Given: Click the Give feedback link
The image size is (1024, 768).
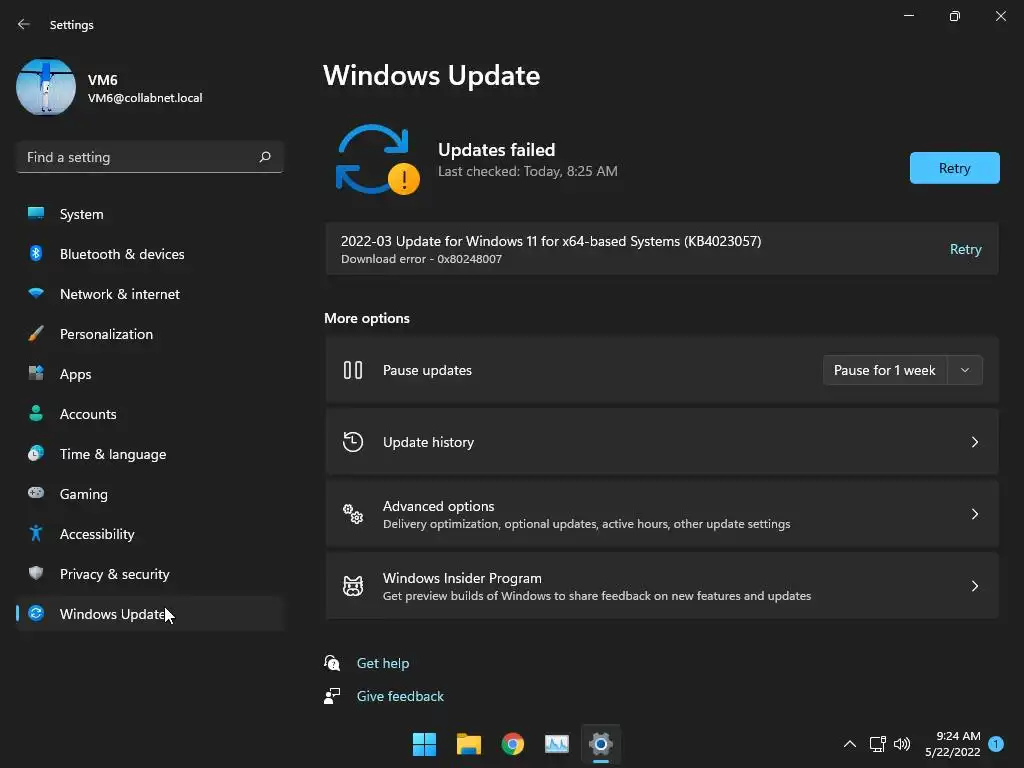Looking at the screenshot, I should 400,696.
